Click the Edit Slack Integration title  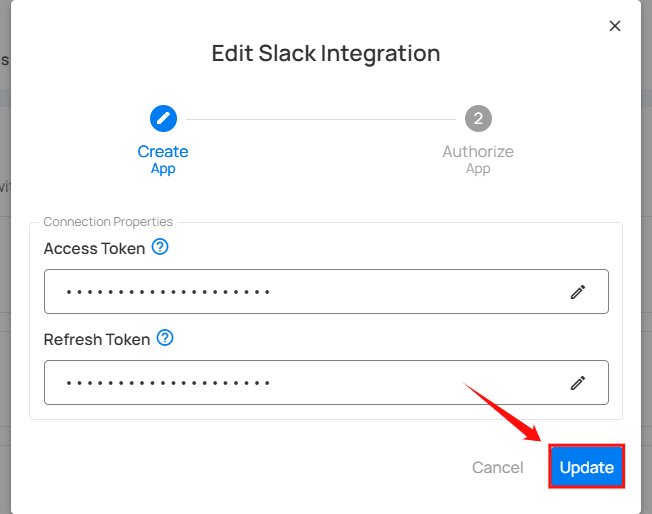pyautogui.click(x=326, y=53)
